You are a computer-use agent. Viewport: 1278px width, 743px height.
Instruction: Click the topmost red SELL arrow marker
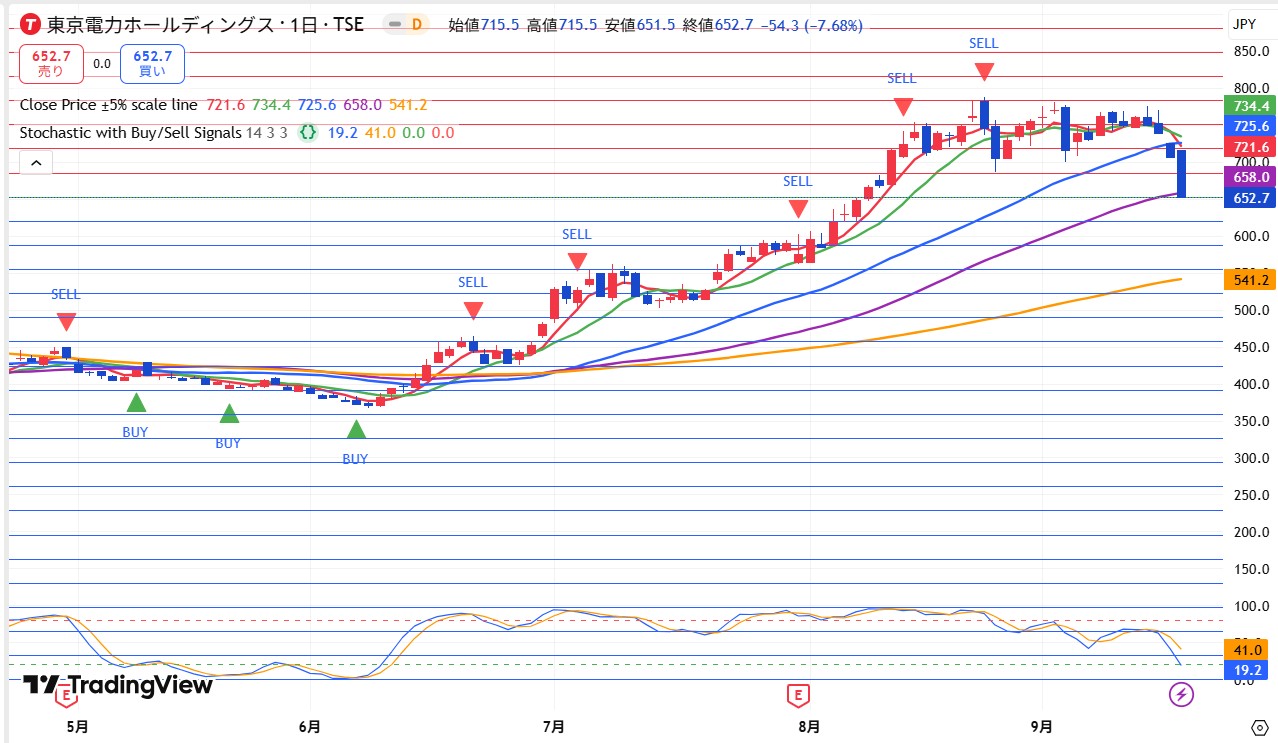point(984,71)
